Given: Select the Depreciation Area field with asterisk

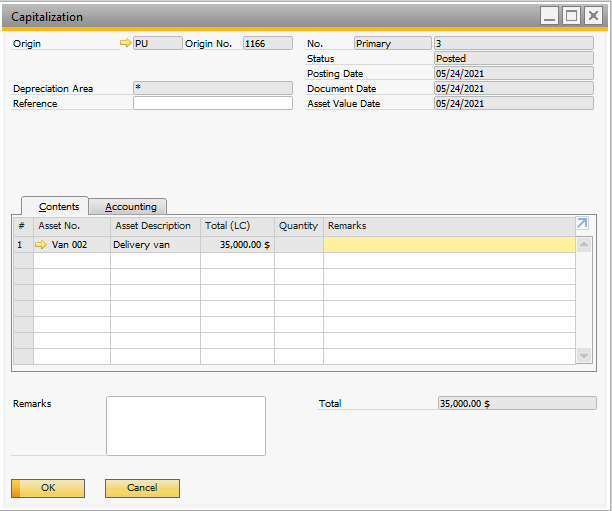Looking at the screenshot, I should coord(213,88).
